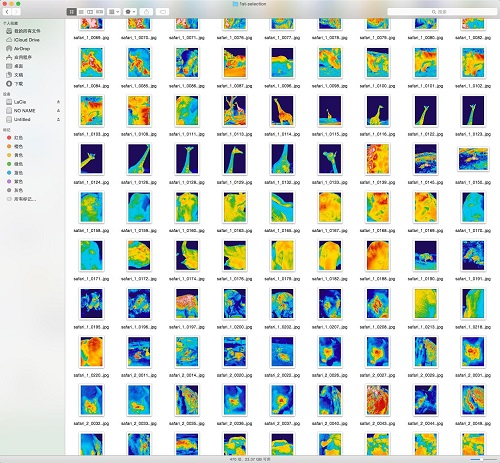Select the safari_1_0087.jpg thumbnail
500x463 pixels.
[235, 62]
